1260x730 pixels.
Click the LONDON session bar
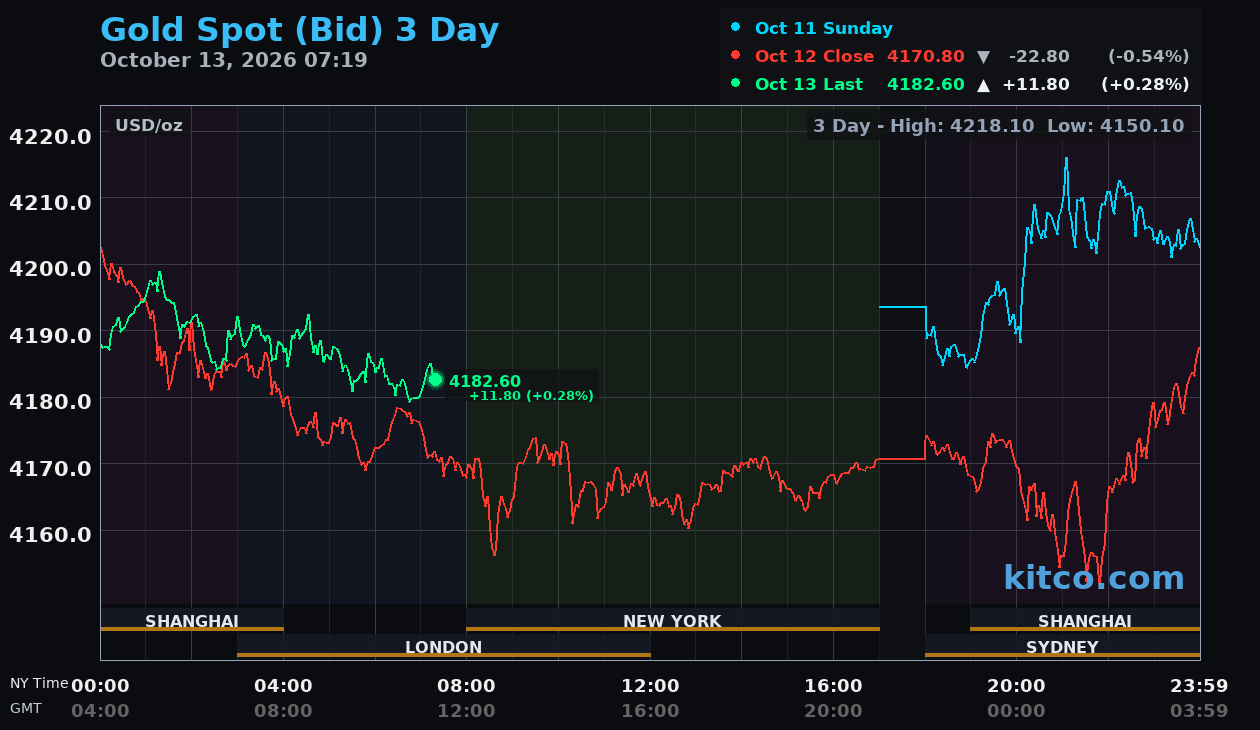pos(444,647)
